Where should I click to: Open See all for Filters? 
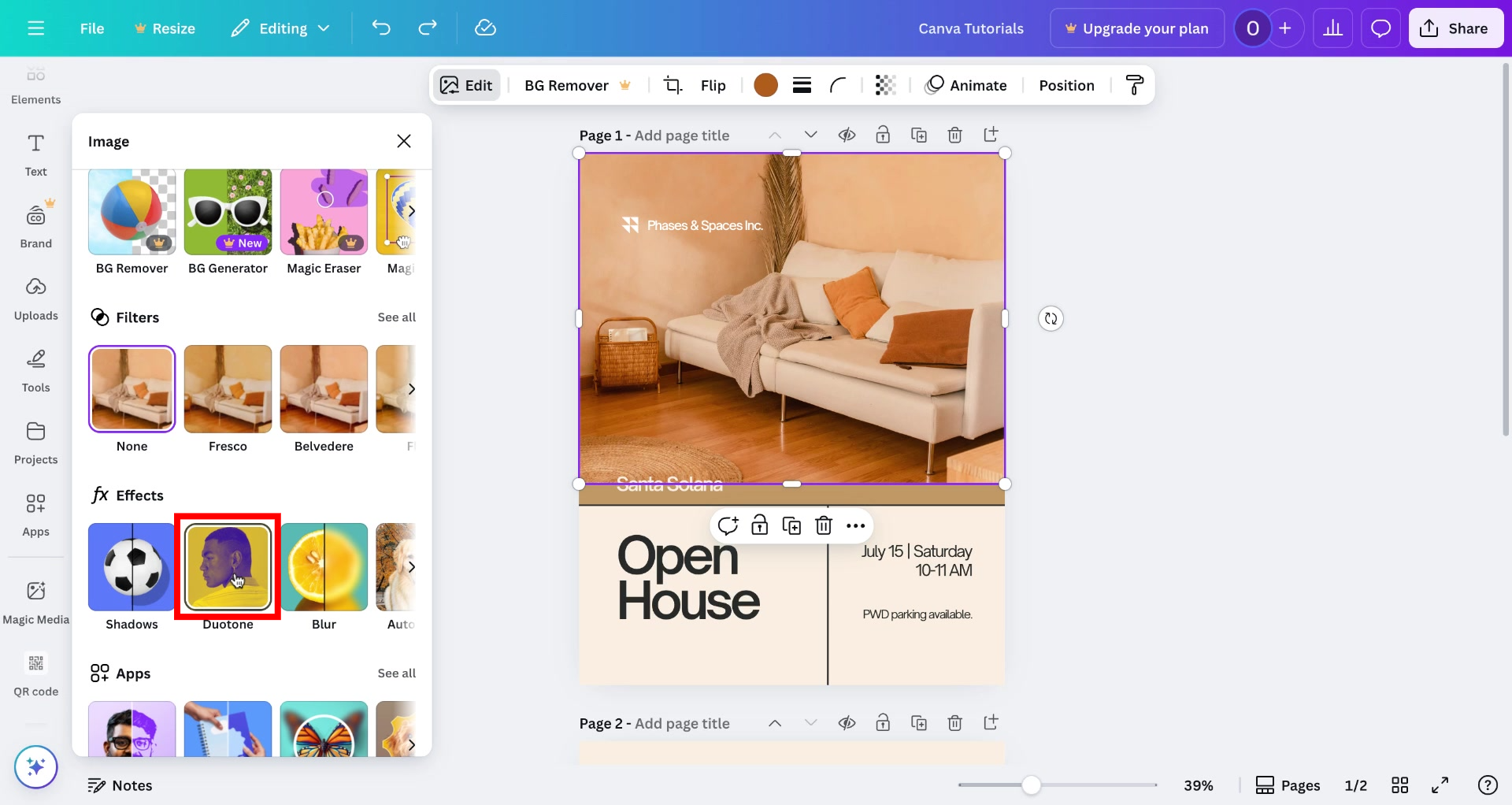(x=397, y=317)
